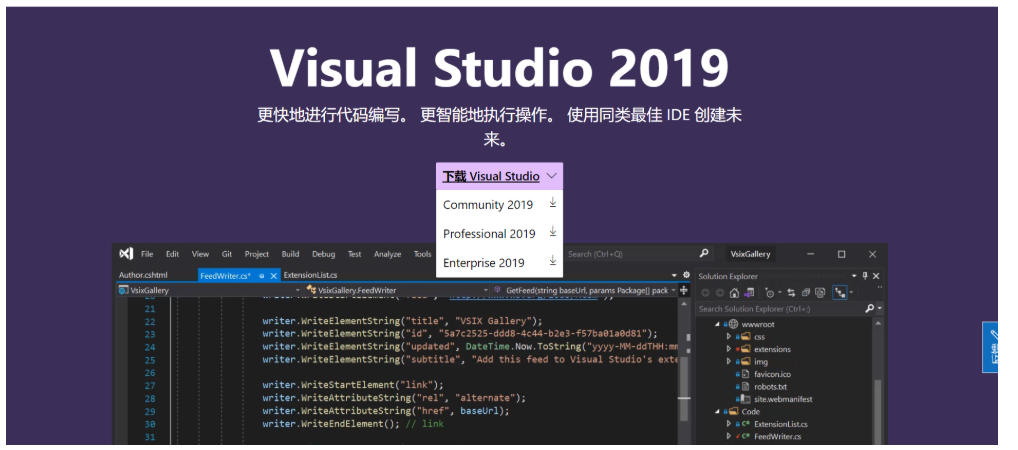Open the Project menu
The width and height of the screenshot is (1018, 450).
256,254
